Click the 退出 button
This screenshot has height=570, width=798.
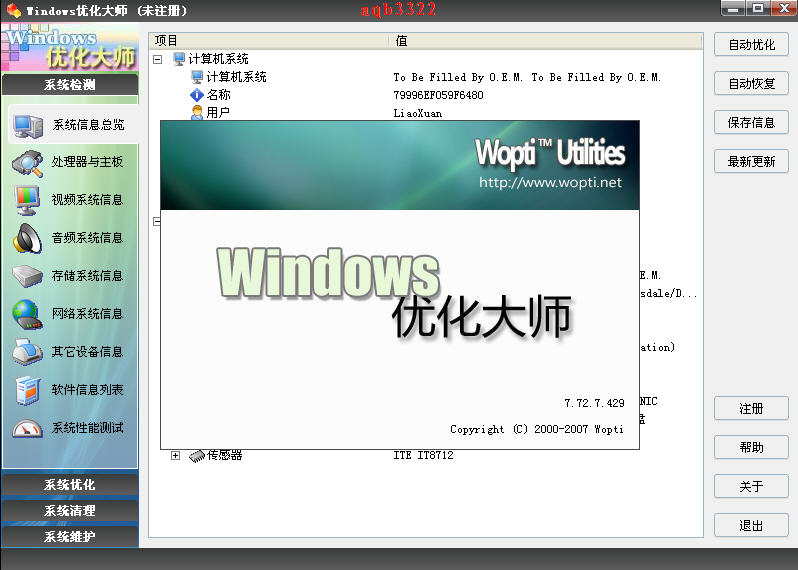(751, 526)
